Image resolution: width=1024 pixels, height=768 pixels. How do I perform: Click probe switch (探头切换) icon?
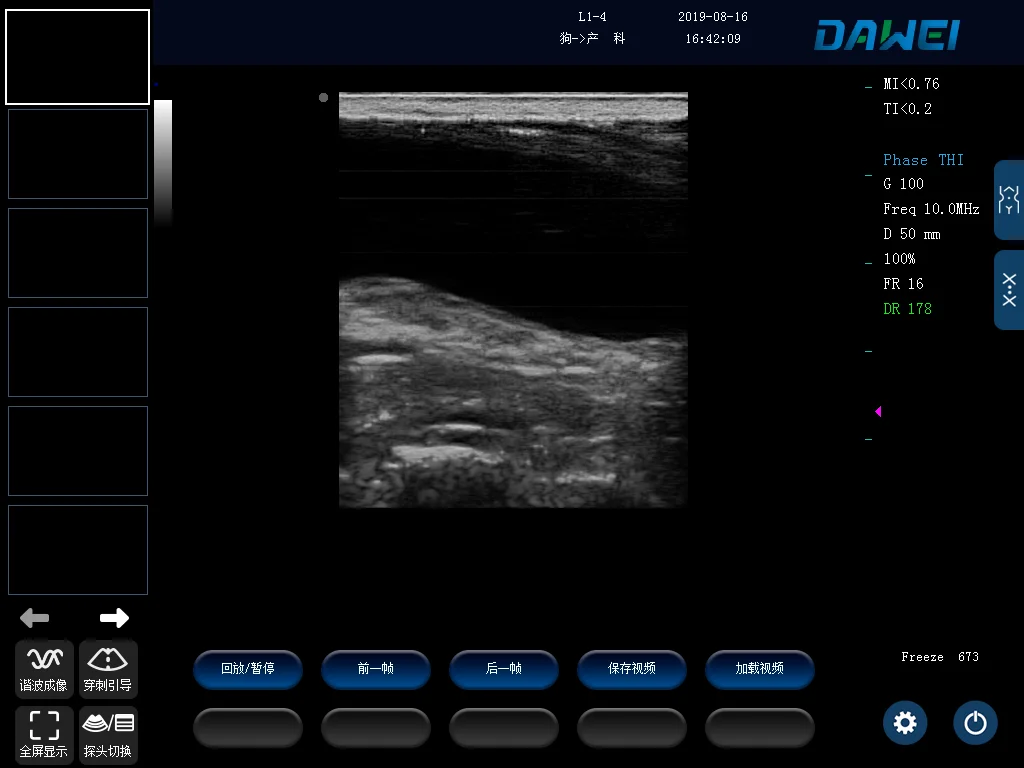(108, 735)
